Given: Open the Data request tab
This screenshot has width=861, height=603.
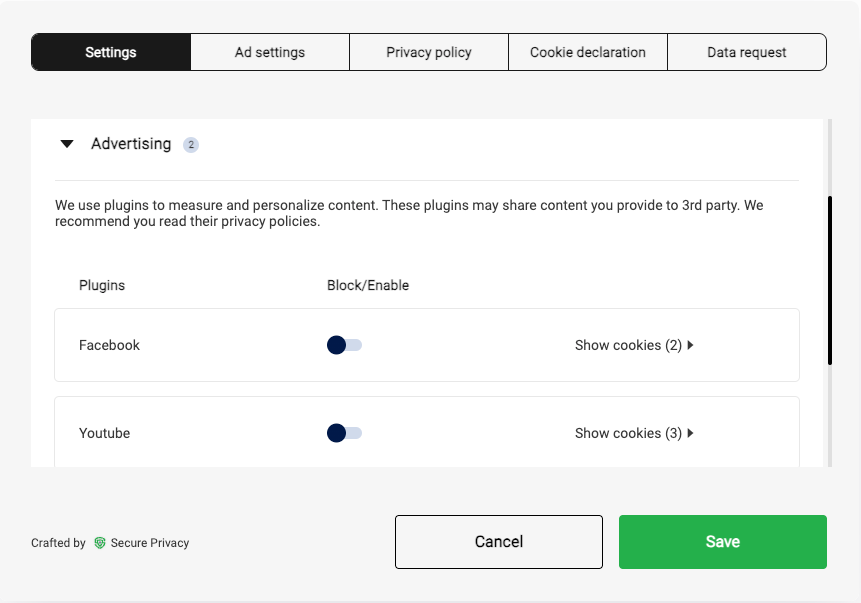Looking at the screenshot, I should click(746, 52).
